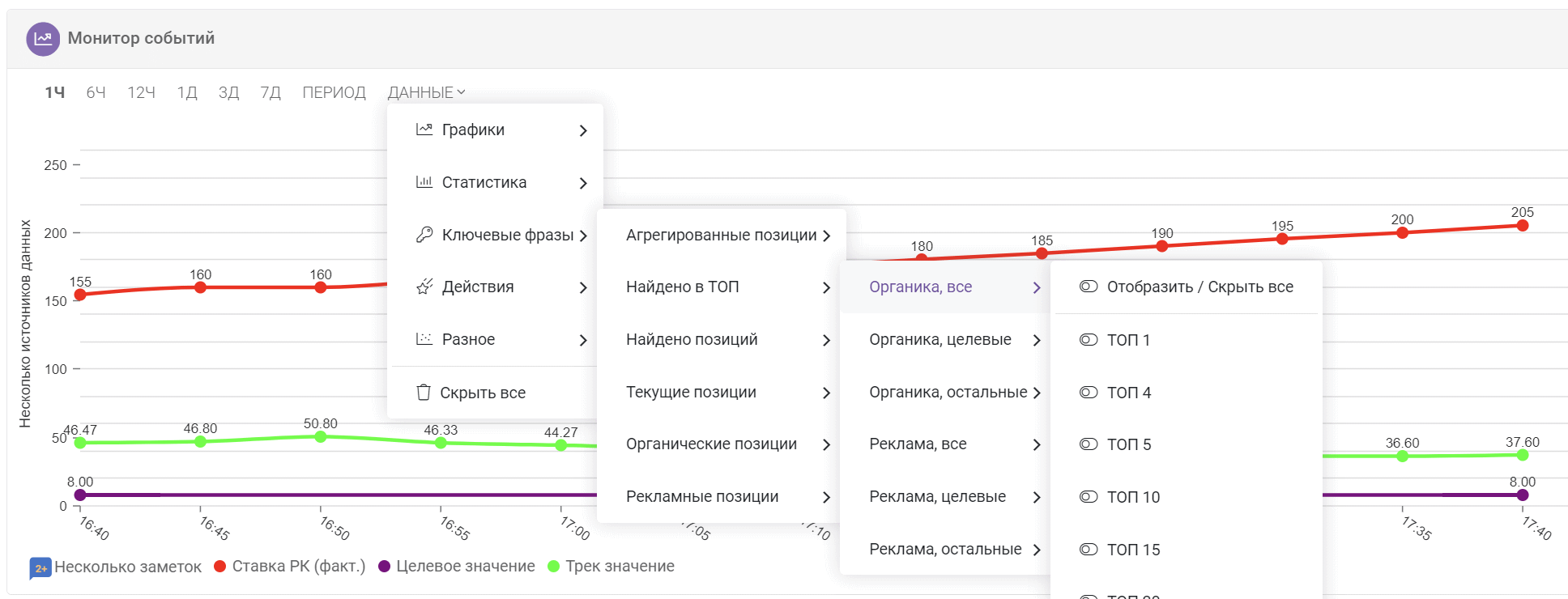The image size is (1568, 599).
Task: Switch time range to 6Ч
Action: (x=96, y=92)
